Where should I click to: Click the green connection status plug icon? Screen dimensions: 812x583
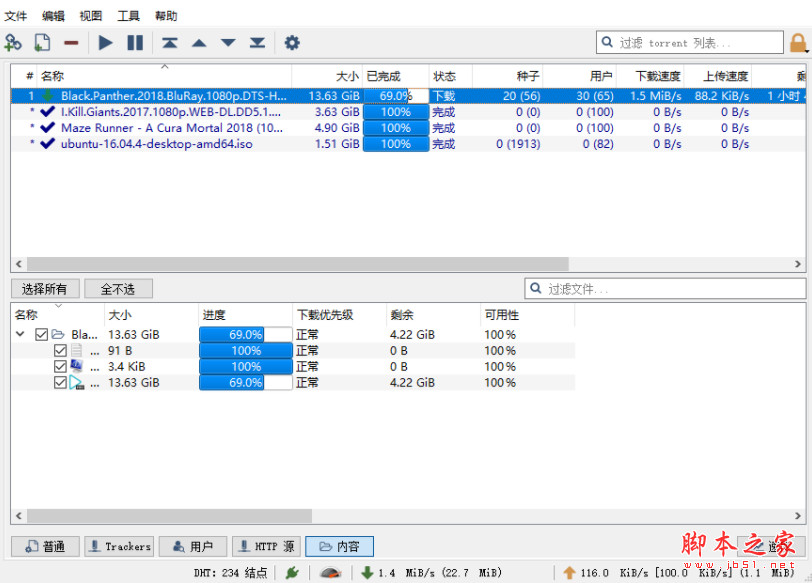click(292, 573)
